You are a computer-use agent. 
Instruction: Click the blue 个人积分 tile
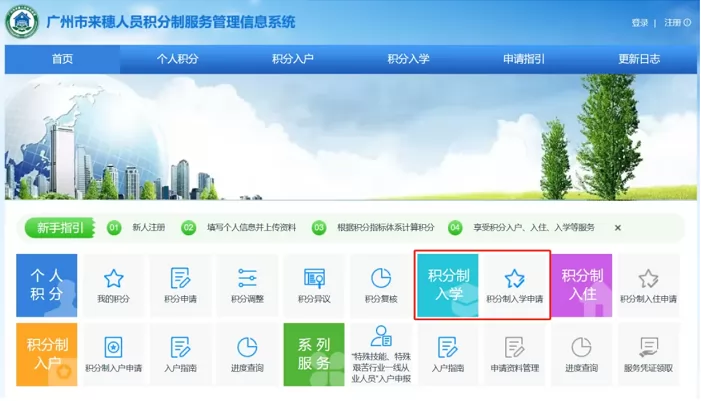[46, 285]
